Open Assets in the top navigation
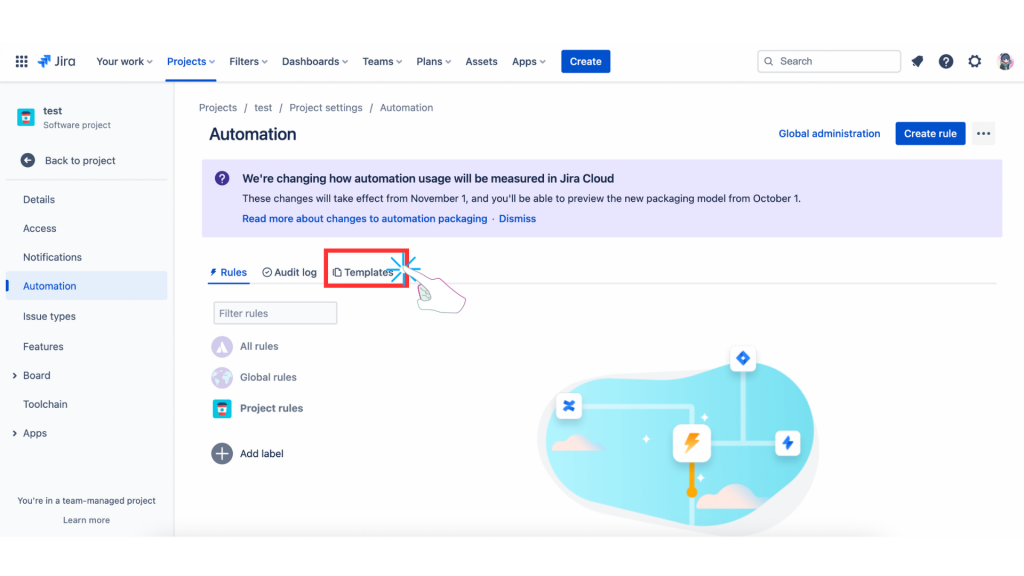 [481, 61]
